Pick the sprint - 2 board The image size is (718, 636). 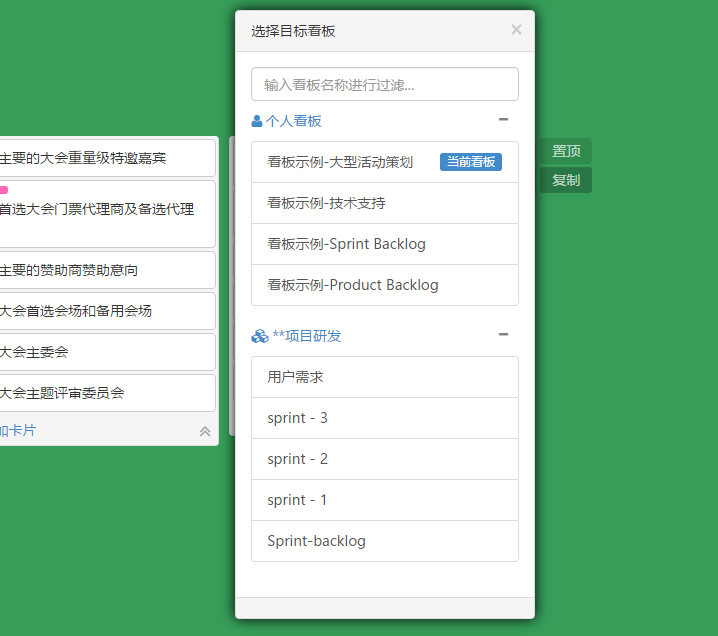(297, 459)
